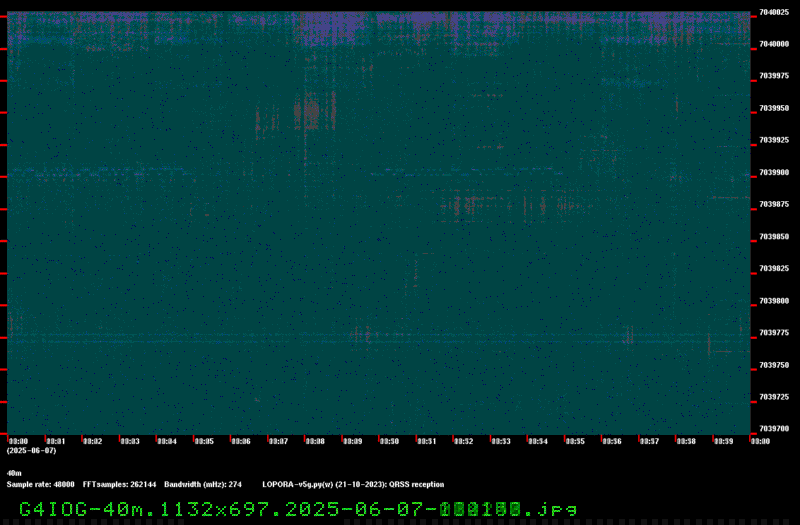
Task: Select the 7039800 frequency scale value
Action: point(774,301)
